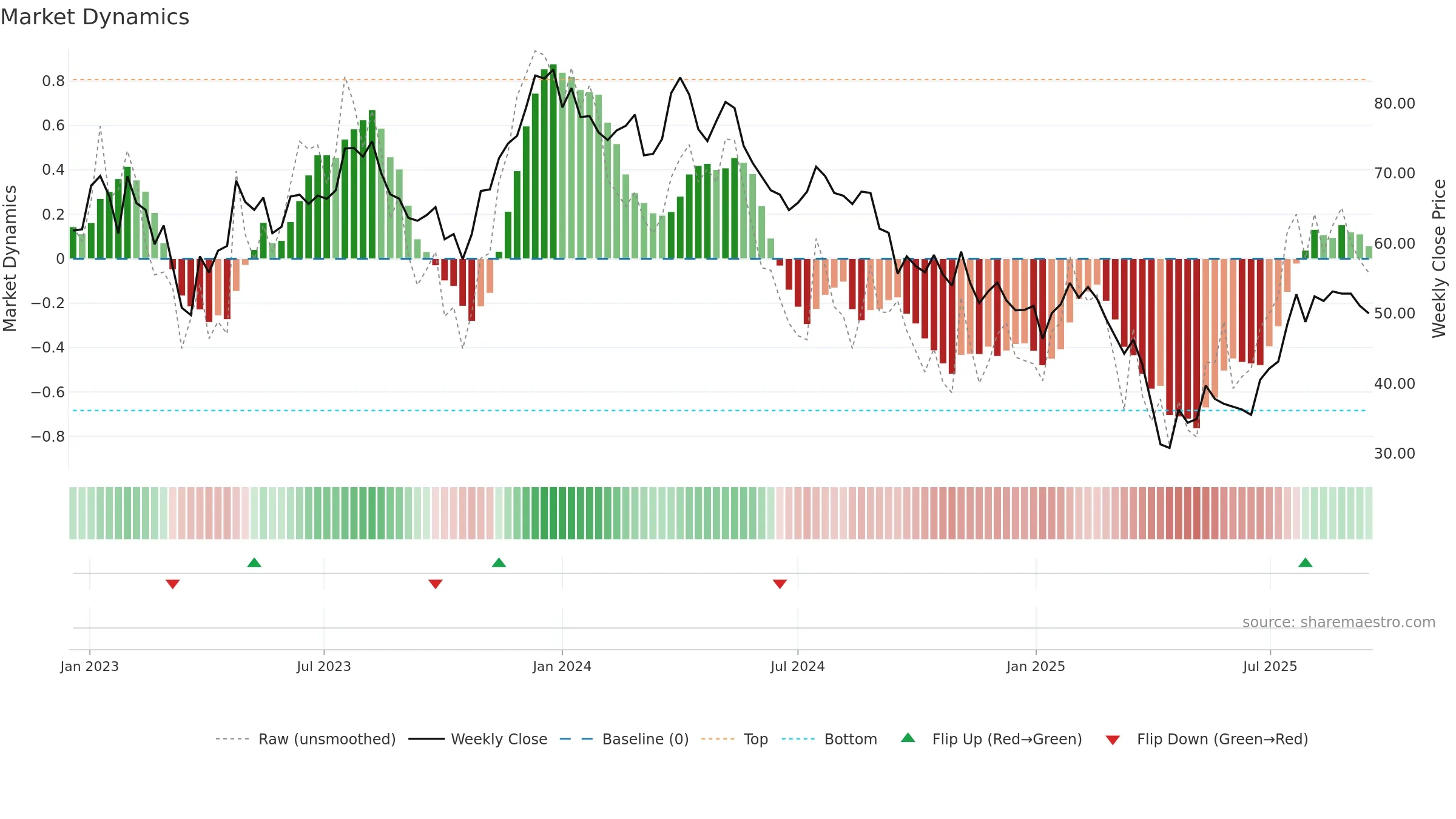Toggle the Bottom legend entry
This screenshot has width=1456, height=819.
point(829,739)
